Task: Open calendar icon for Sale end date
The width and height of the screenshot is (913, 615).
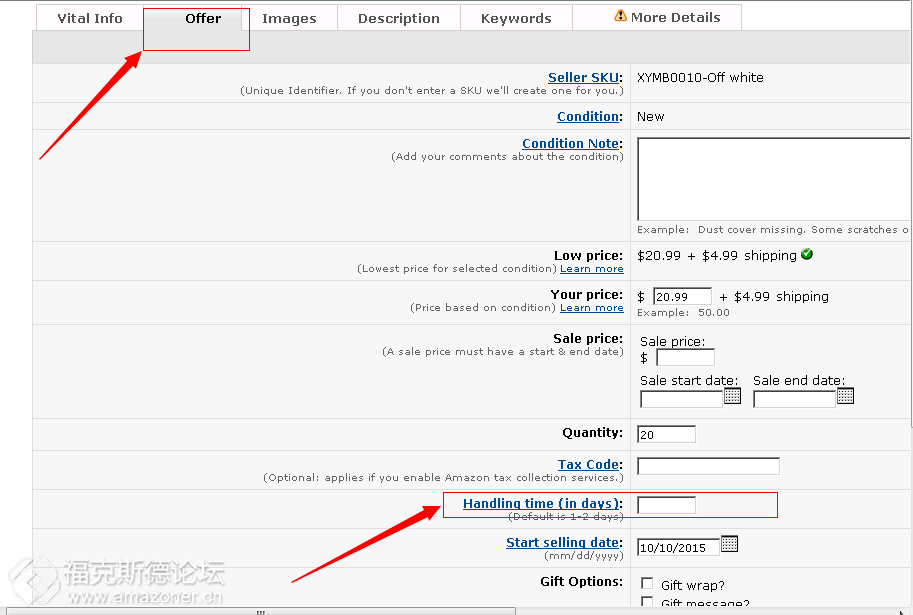Action: point(845,396)
